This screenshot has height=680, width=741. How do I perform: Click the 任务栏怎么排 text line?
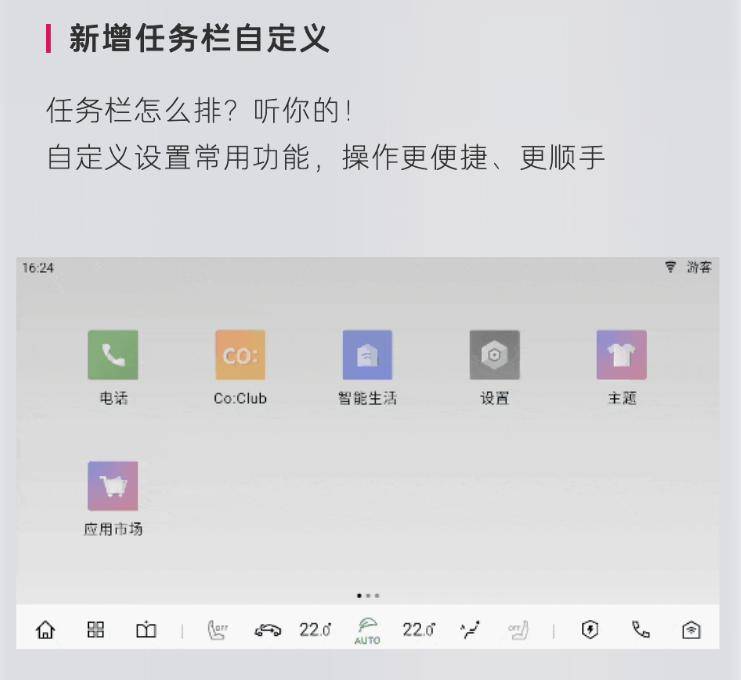pos(198,111)
